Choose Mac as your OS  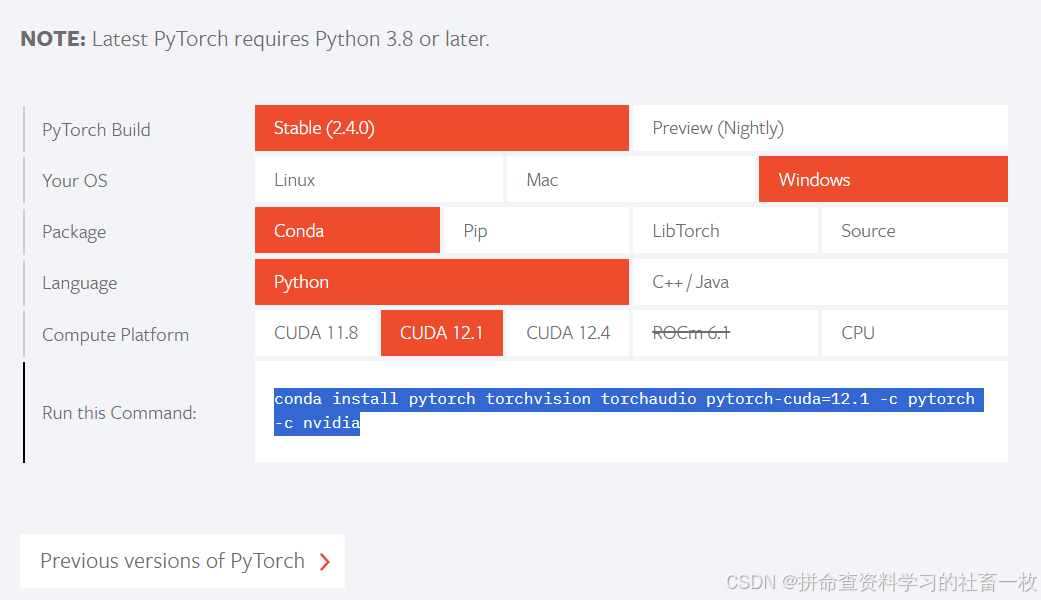tap(631, 179)
